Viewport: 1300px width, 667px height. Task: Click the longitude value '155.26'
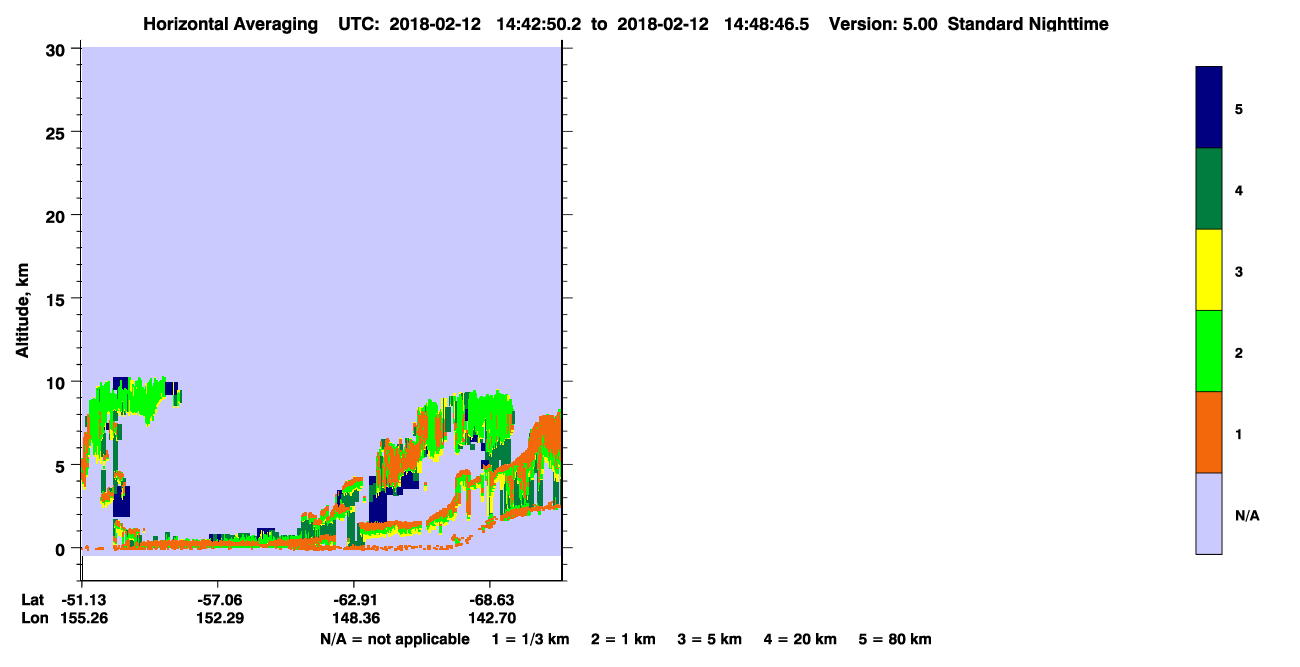pos(84,618)
